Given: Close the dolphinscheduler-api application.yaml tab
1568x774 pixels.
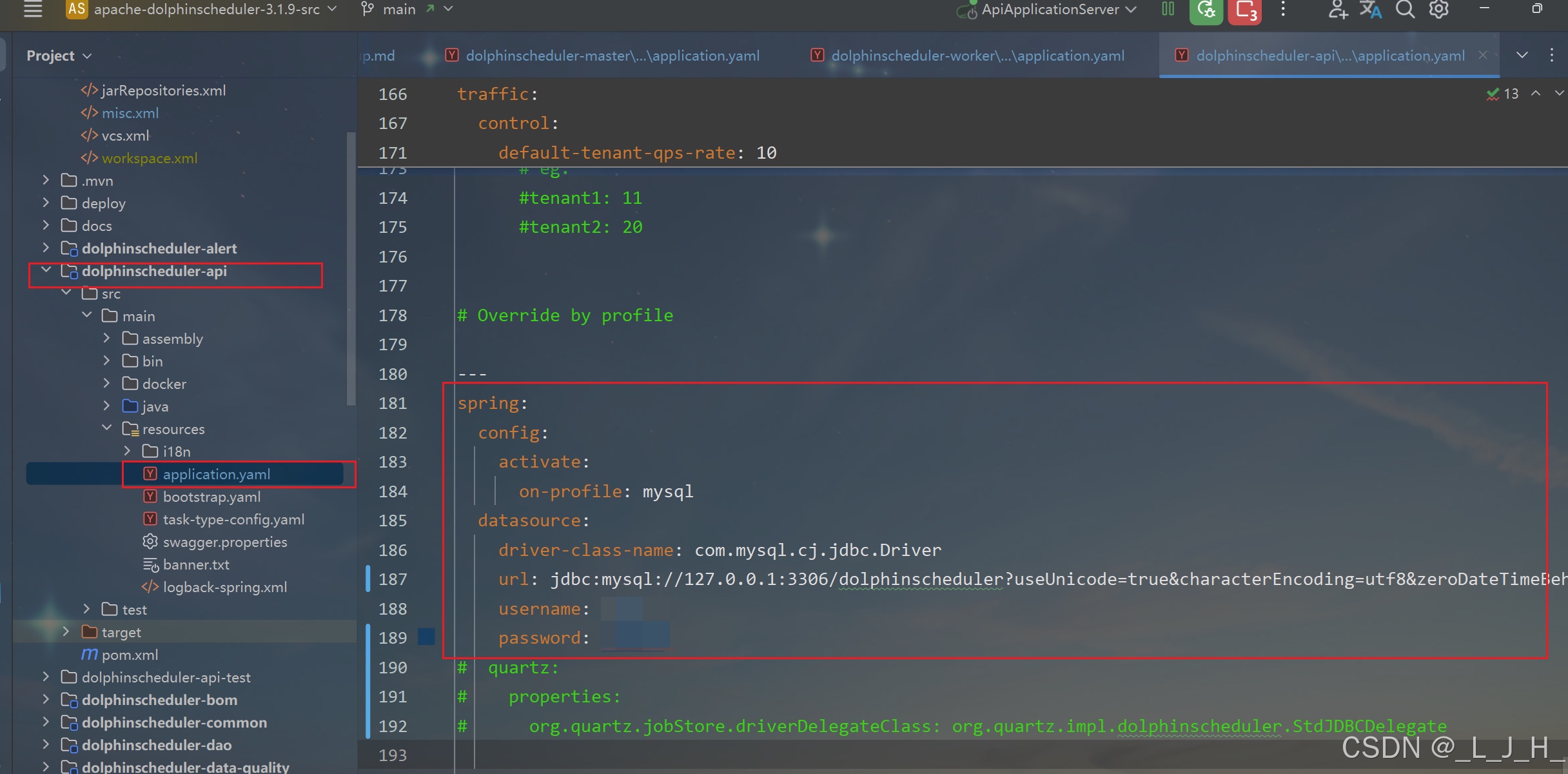Looking at the screenshot, I should pyautogui.click(x=1483, y=55).
